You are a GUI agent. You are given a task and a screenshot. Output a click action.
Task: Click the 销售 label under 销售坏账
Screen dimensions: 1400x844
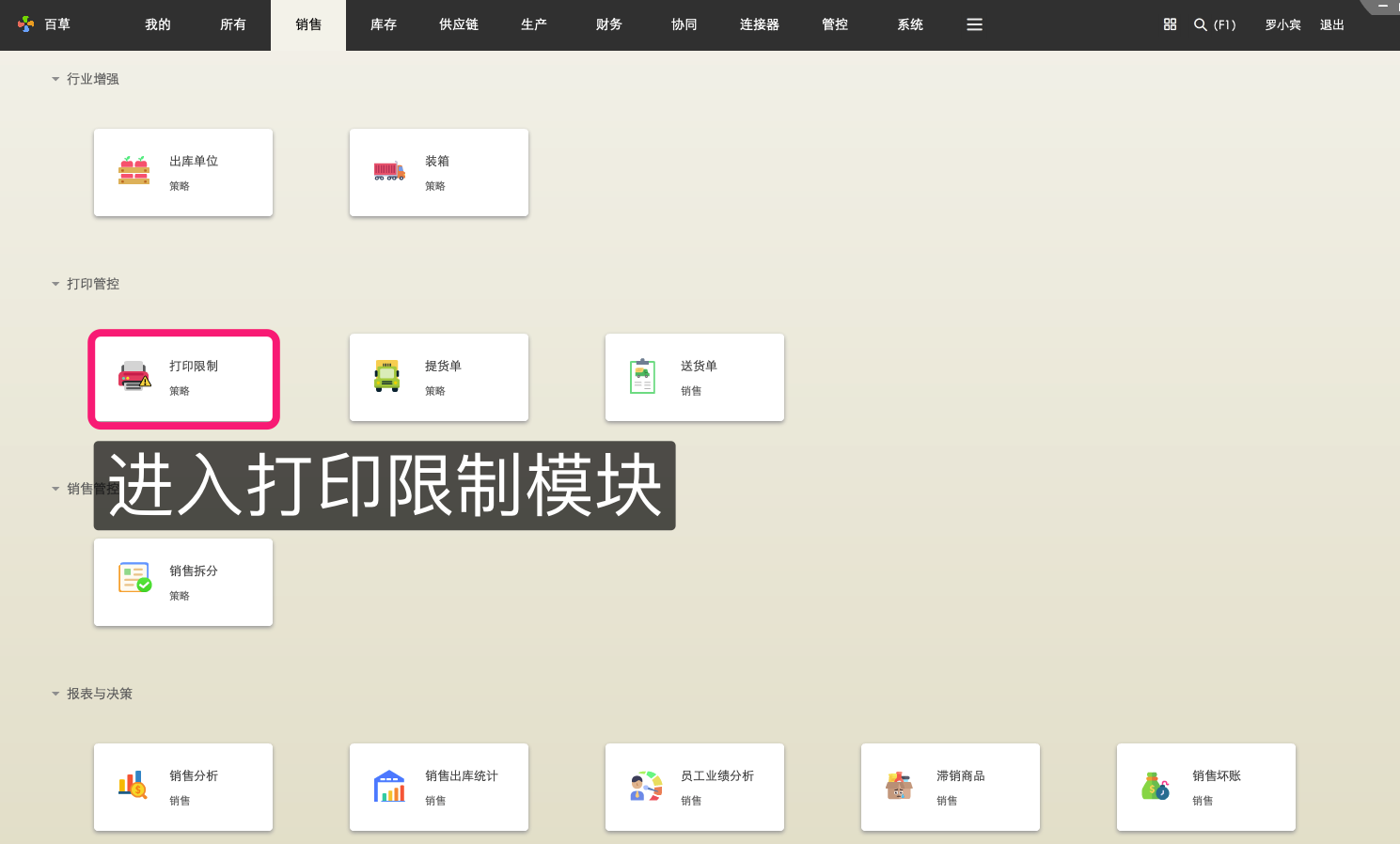1203,801
